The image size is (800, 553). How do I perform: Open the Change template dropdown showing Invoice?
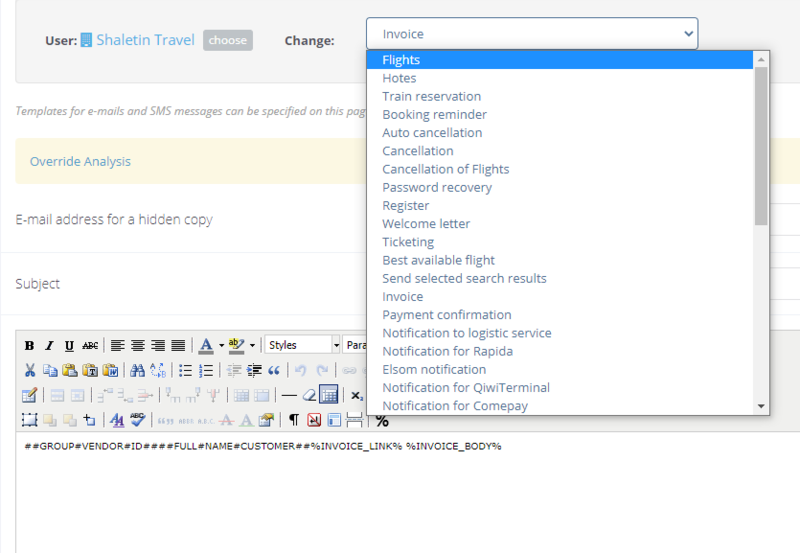click(x=532, y=34)
